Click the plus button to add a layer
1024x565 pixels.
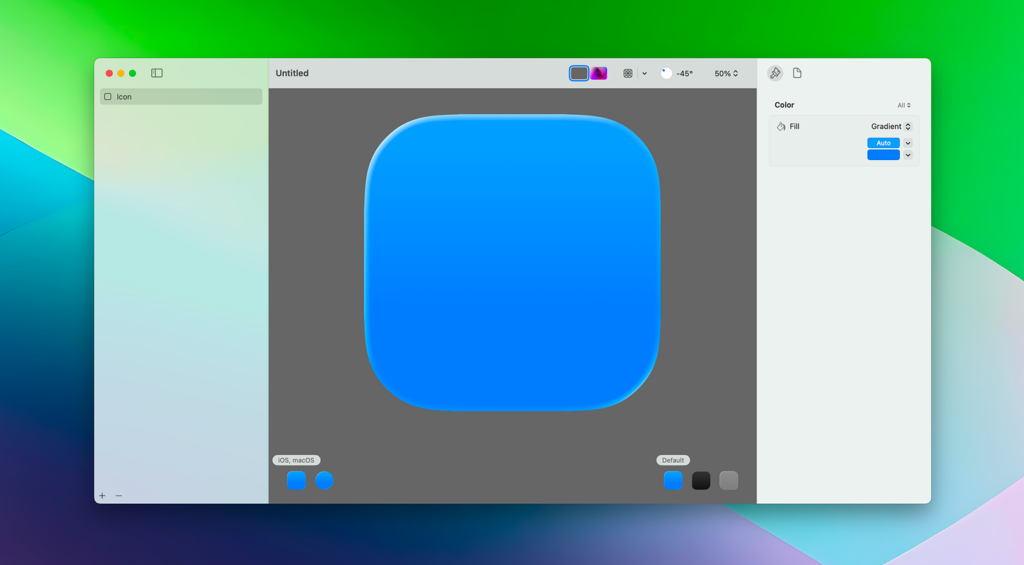tap(102, 496)
